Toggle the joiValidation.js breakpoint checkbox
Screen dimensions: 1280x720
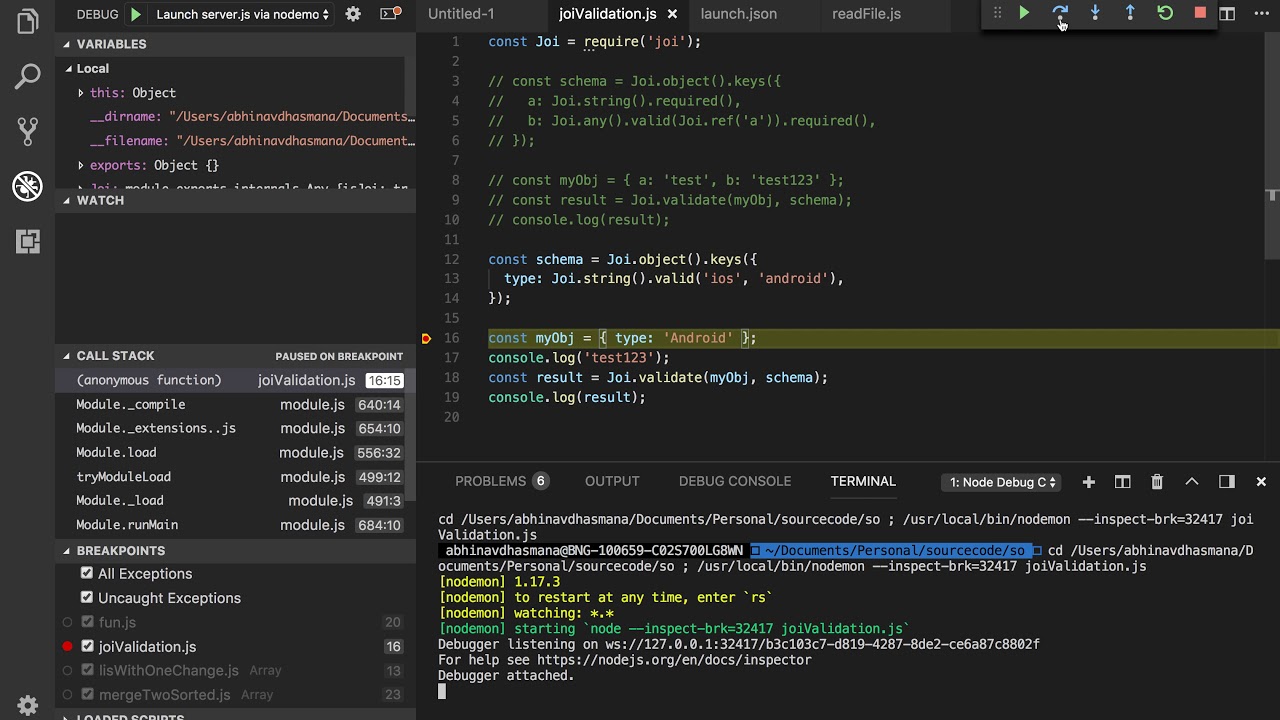pos(87,646)
